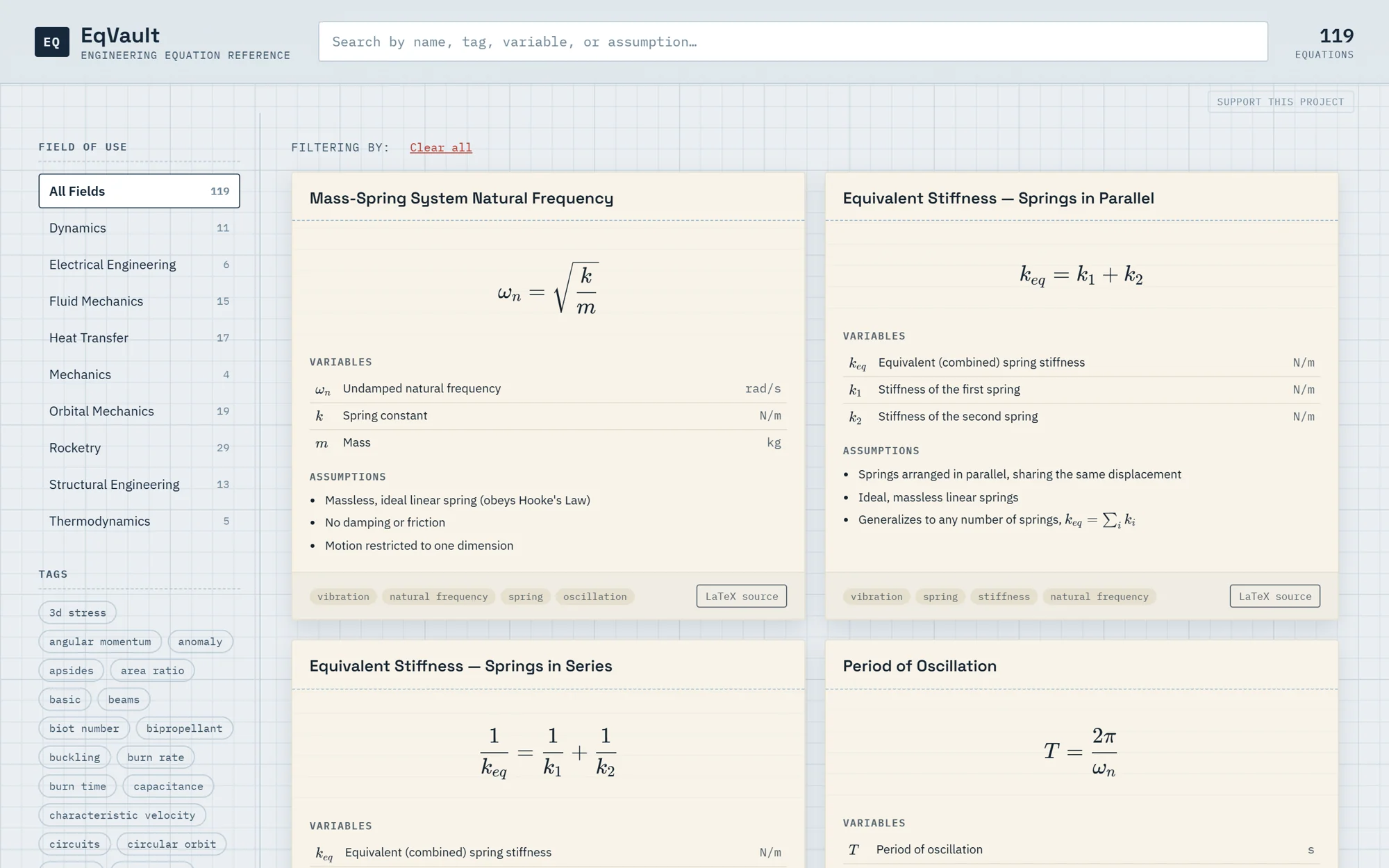Filter by the Thermodynamics field
Image resolution: width=1389 pixels, height=868 pixels.
pos(139,521)
